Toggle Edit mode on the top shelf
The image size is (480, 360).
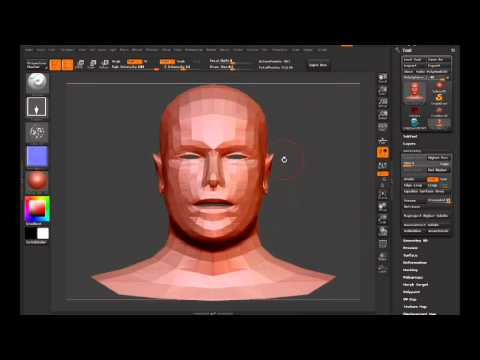55,65
